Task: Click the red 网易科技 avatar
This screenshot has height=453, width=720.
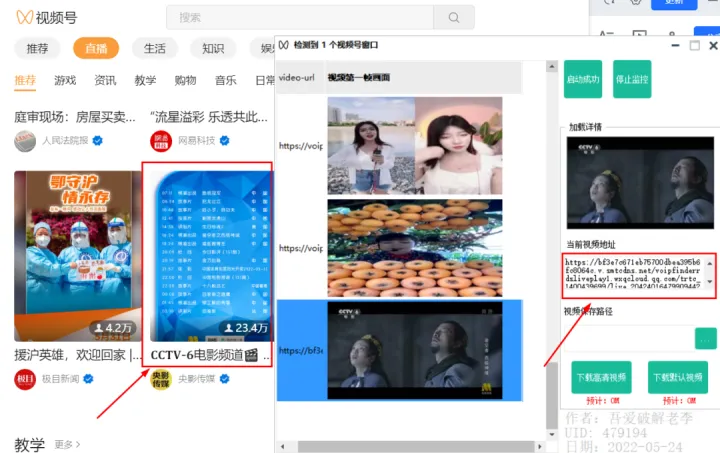Action: click(x=161, y=141)
